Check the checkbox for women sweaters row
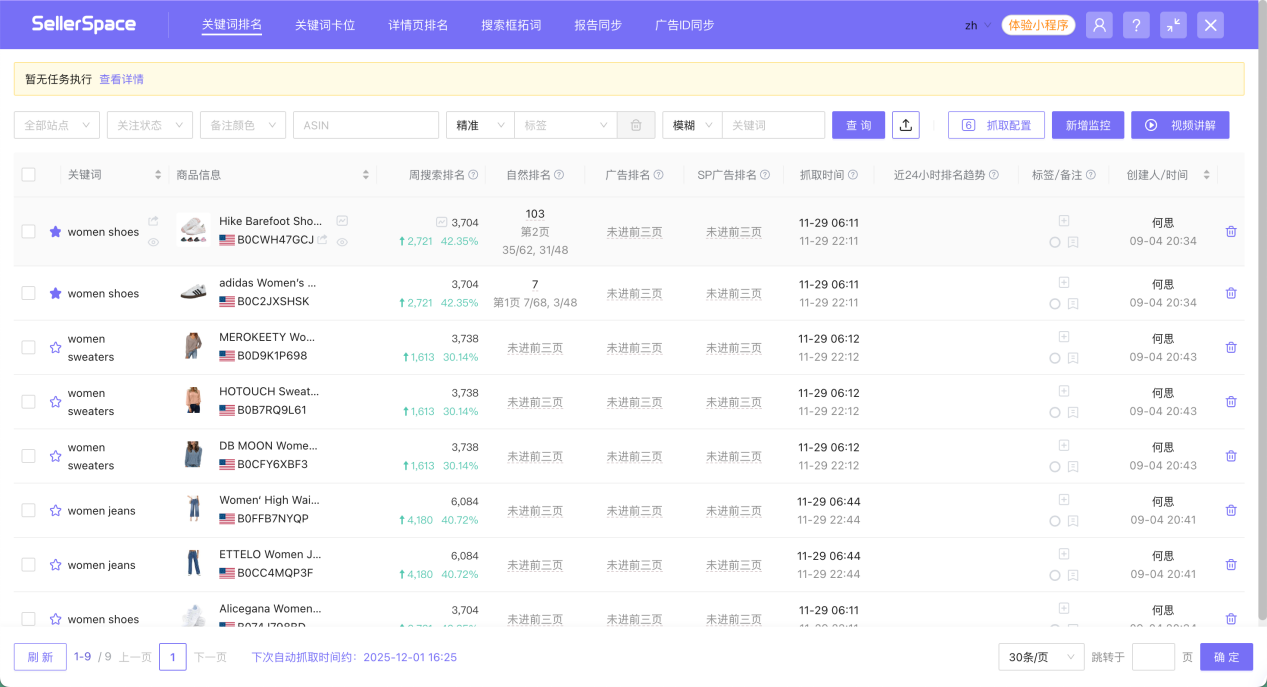The height and width of the screenshot is (687, 1267). tap(28, 347)
